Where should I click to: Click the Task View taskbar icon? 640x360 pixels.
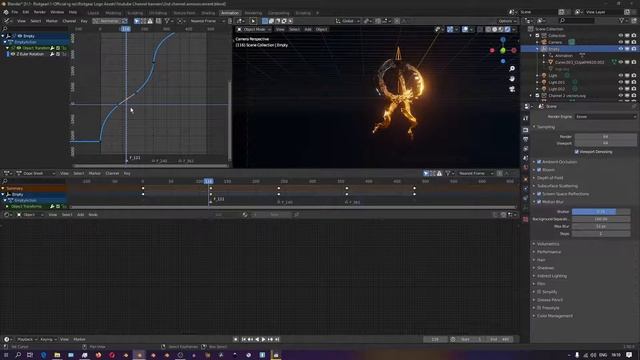pyautogui.click(x=30, y=355)
